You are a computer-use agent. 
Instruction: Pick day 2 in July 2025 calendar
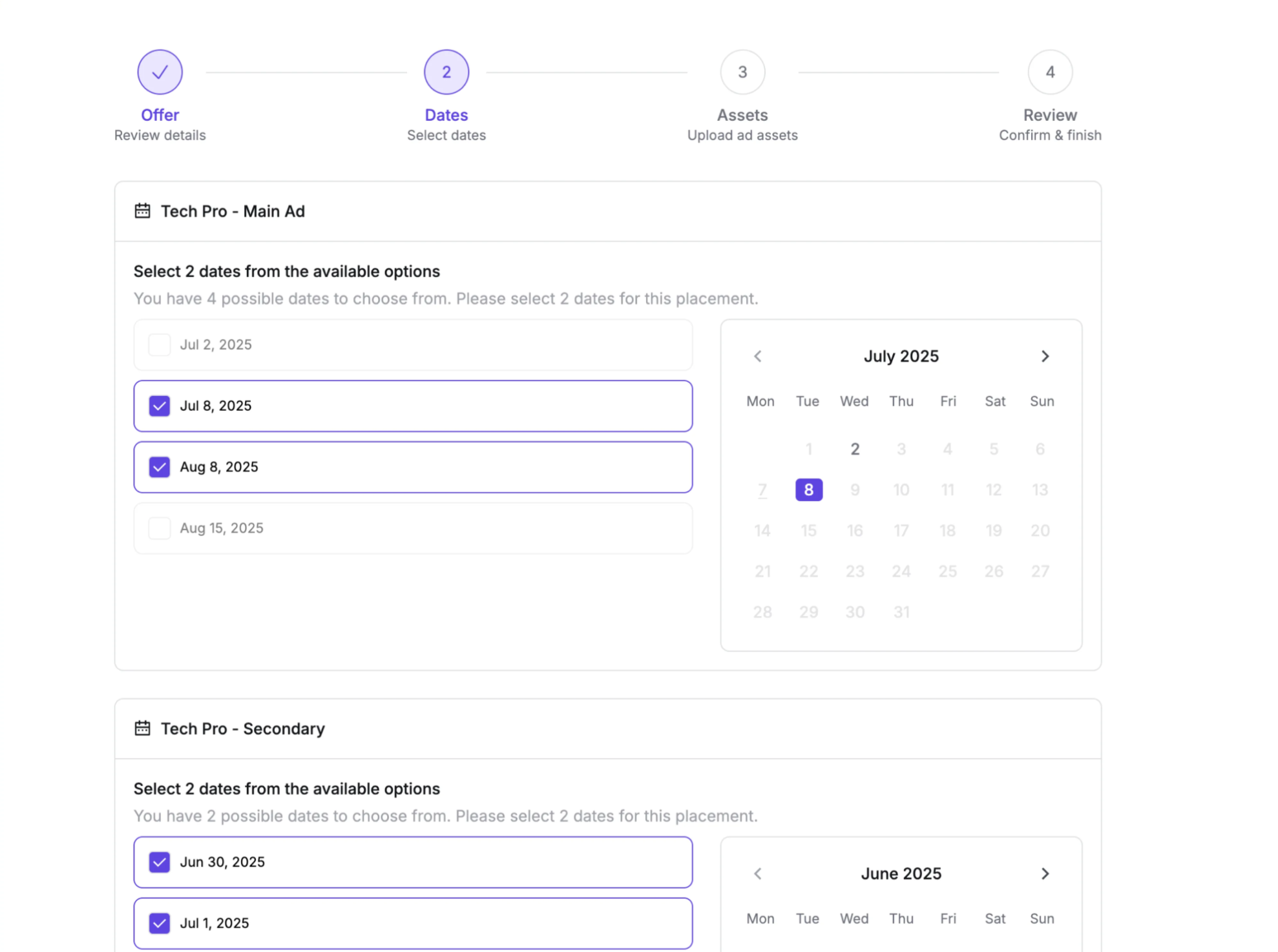855,449
